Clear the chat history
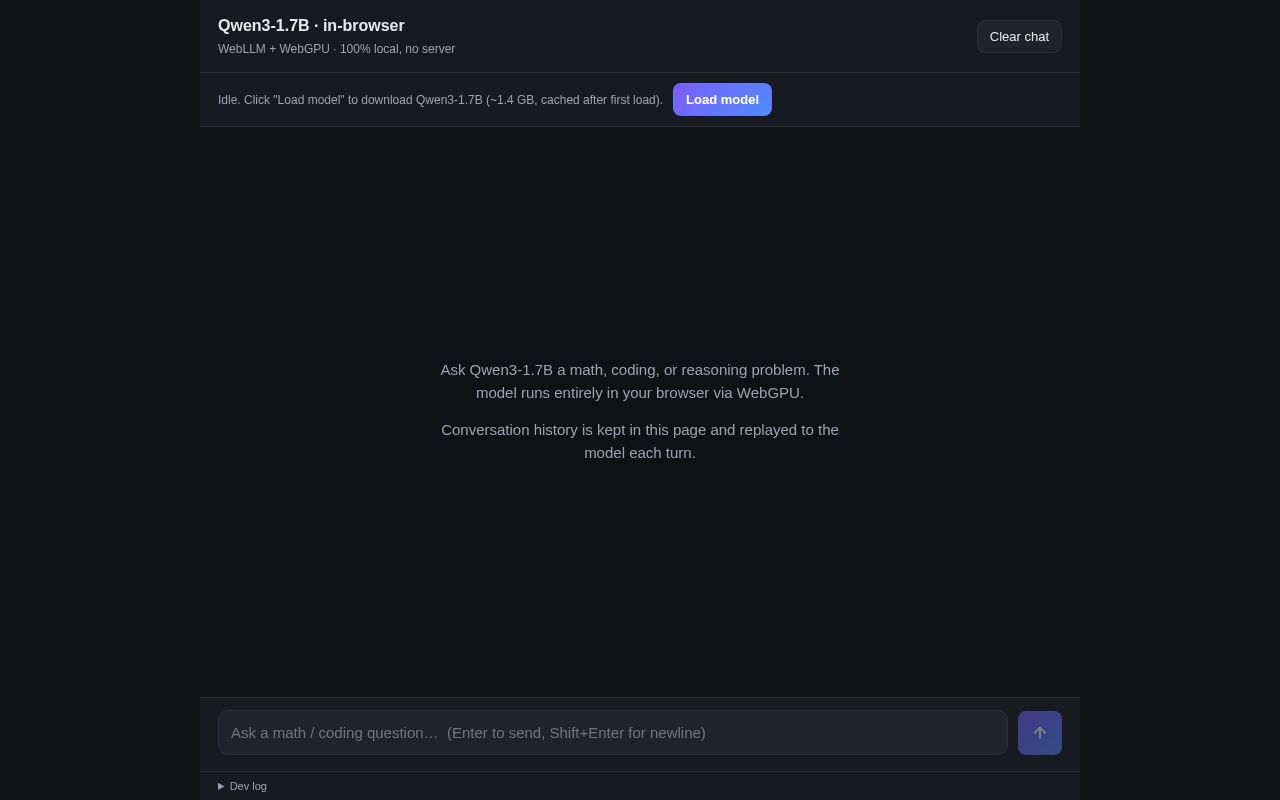 point(1019,37)
